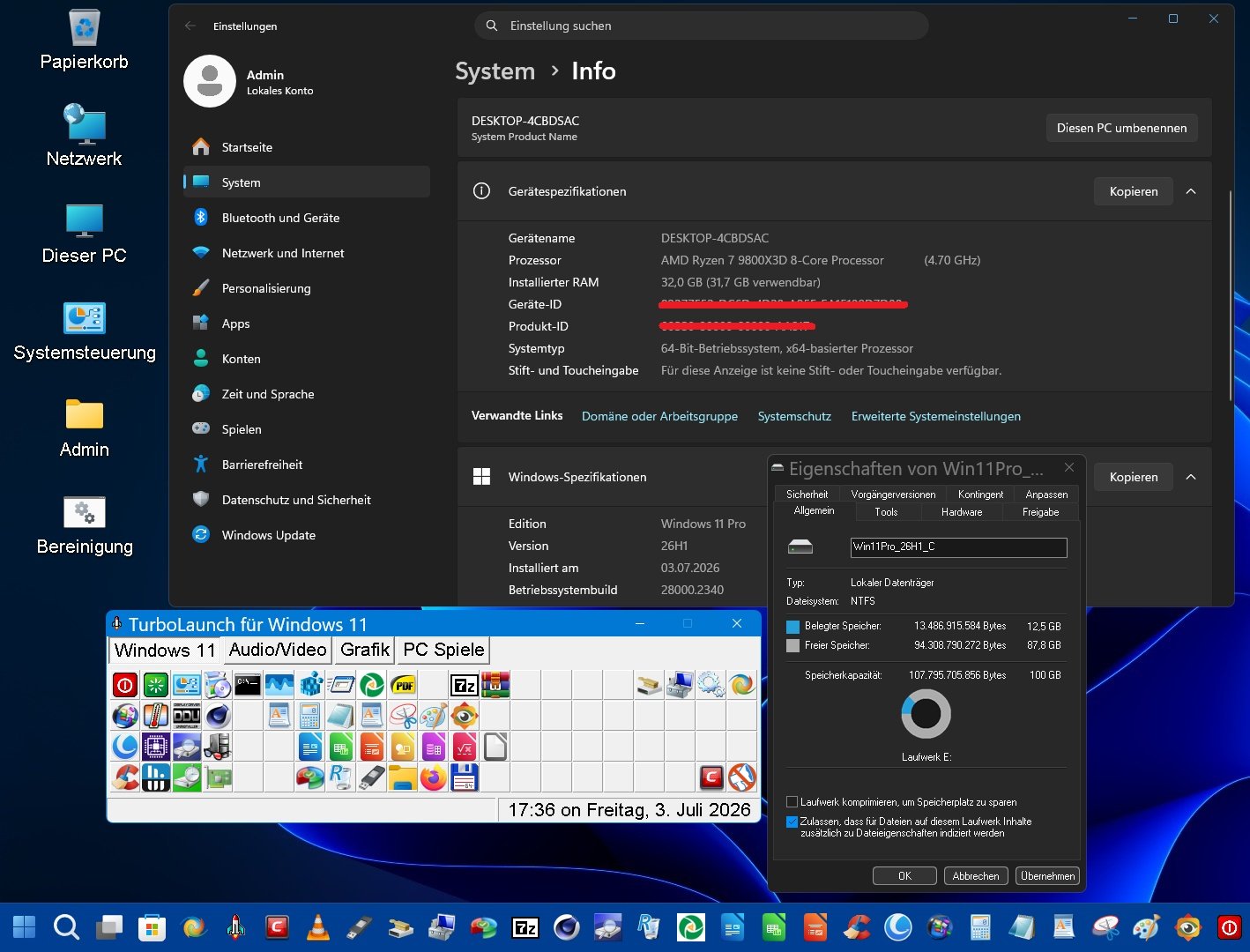Click 'Diesen PC umbenennen' button
This screenshot has width=1250, height=952.
click(1121, 128)
